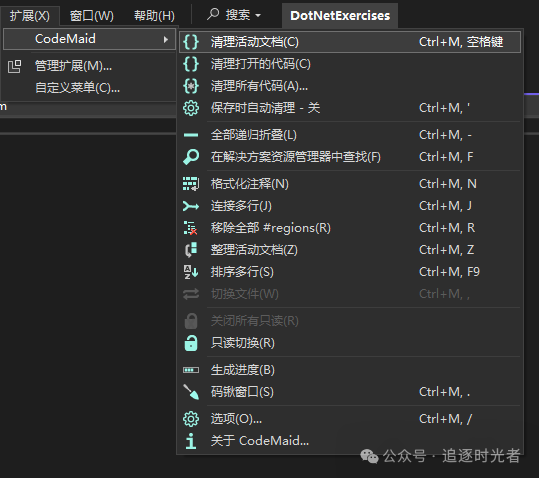Image resolution: width=539 pixels, height=478 pixels.
Task: Open the 帮助(H) menu
Action: click(x=154, y=16)
